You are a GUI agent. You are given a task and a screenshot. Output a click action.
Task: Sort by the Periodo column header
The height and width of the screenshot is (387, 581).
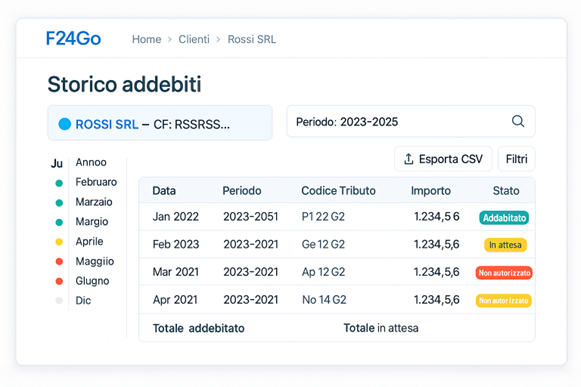pyautogui.click(x=242, y=191)
